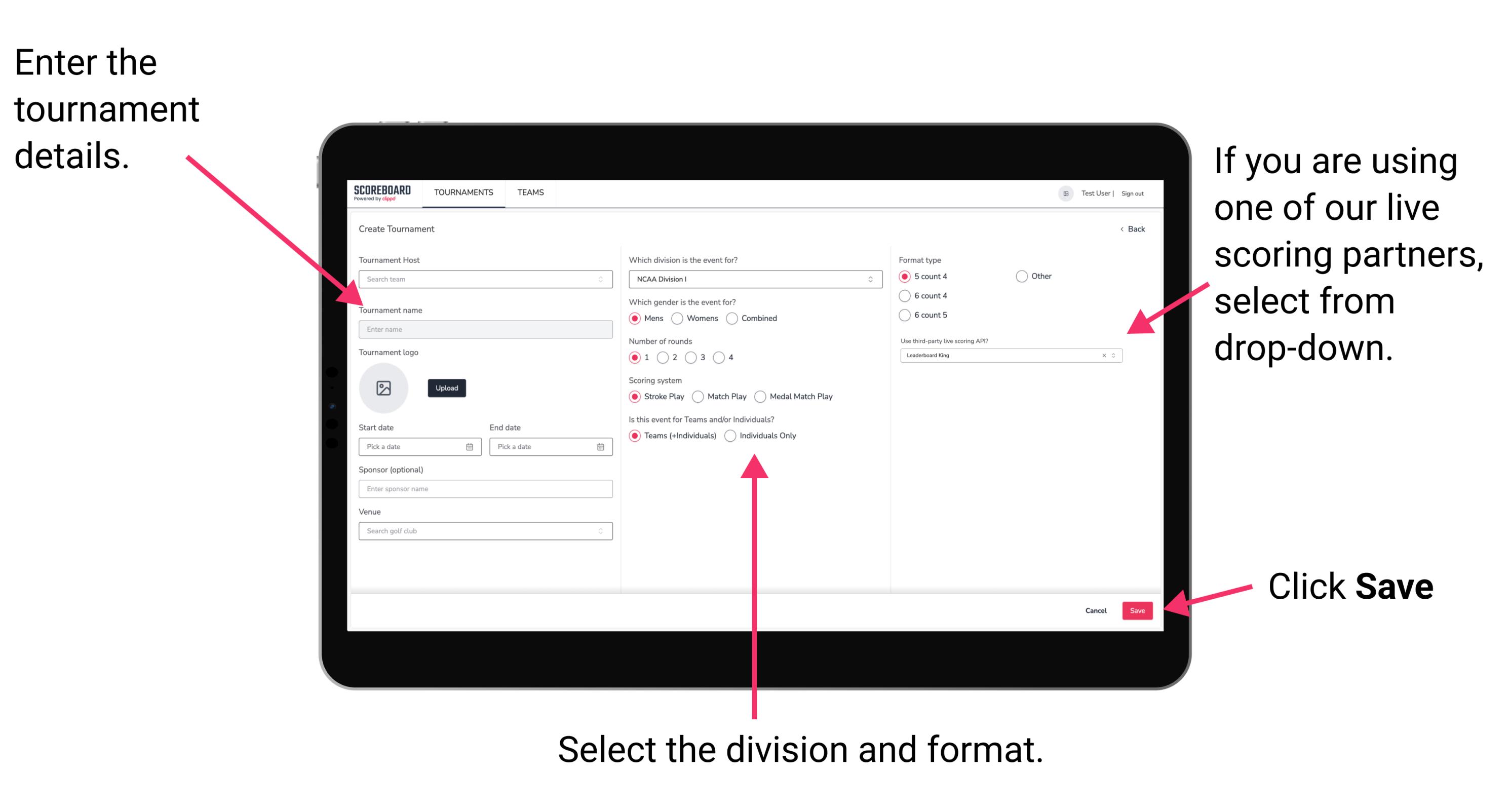
Task: Click the Upload logo button
Action: 447,388
